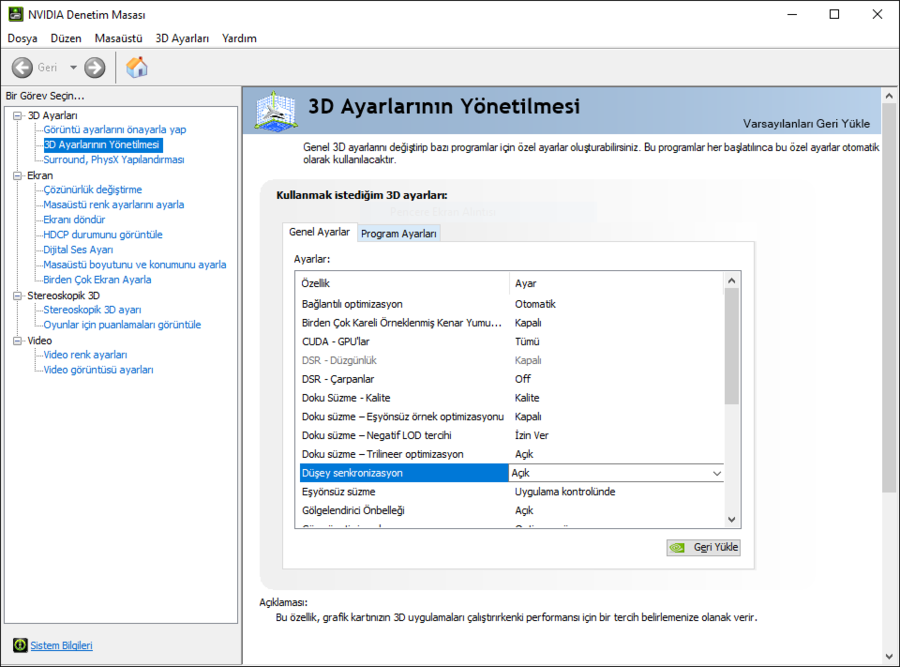
Task: Select the DSR - Çarpanlar row
Action: pos(511,379)
